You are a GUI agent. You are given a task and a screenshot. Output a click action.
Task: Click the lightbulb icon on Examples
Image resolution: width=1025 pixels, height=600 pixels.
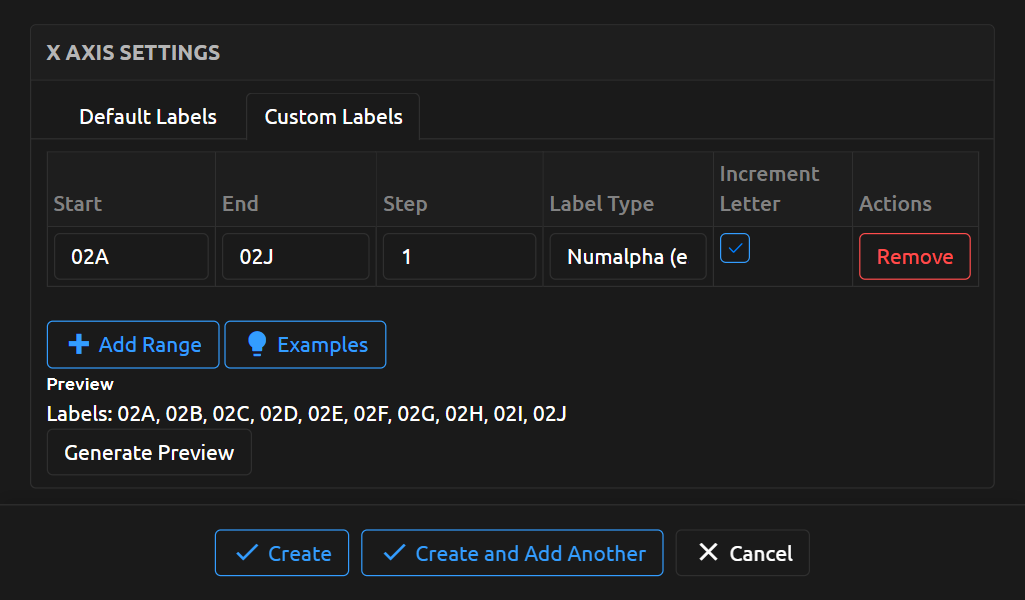[257, 345]
